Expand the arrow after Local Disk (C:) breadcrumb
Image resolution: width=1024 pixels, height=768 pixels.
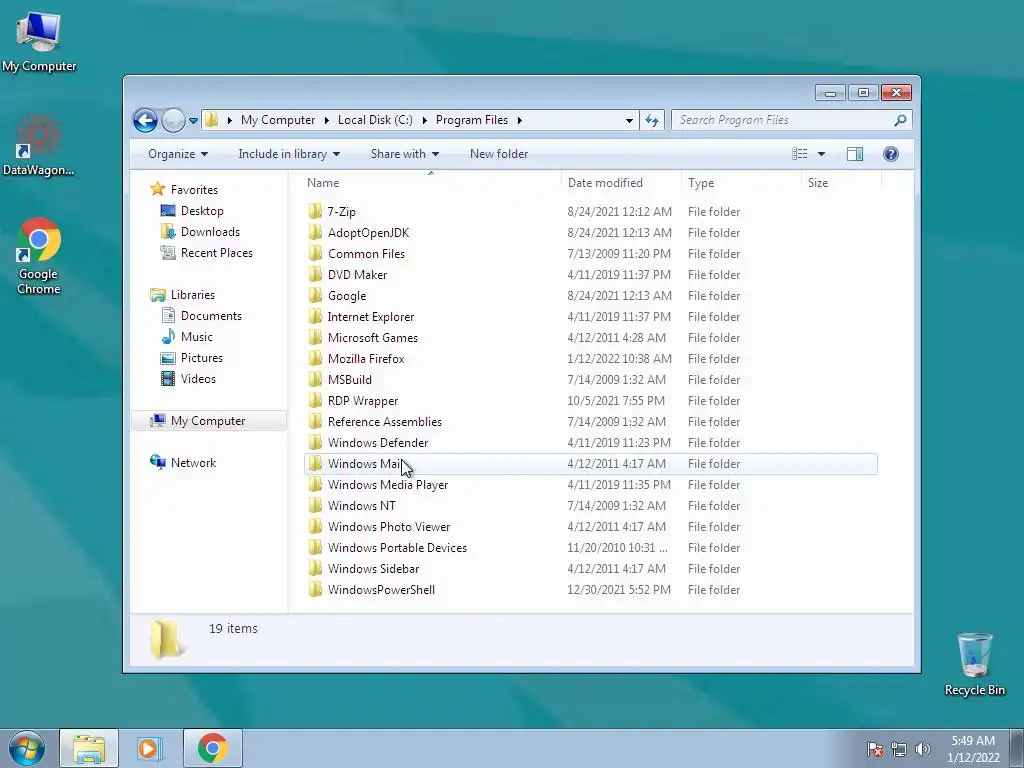point(424,120)
